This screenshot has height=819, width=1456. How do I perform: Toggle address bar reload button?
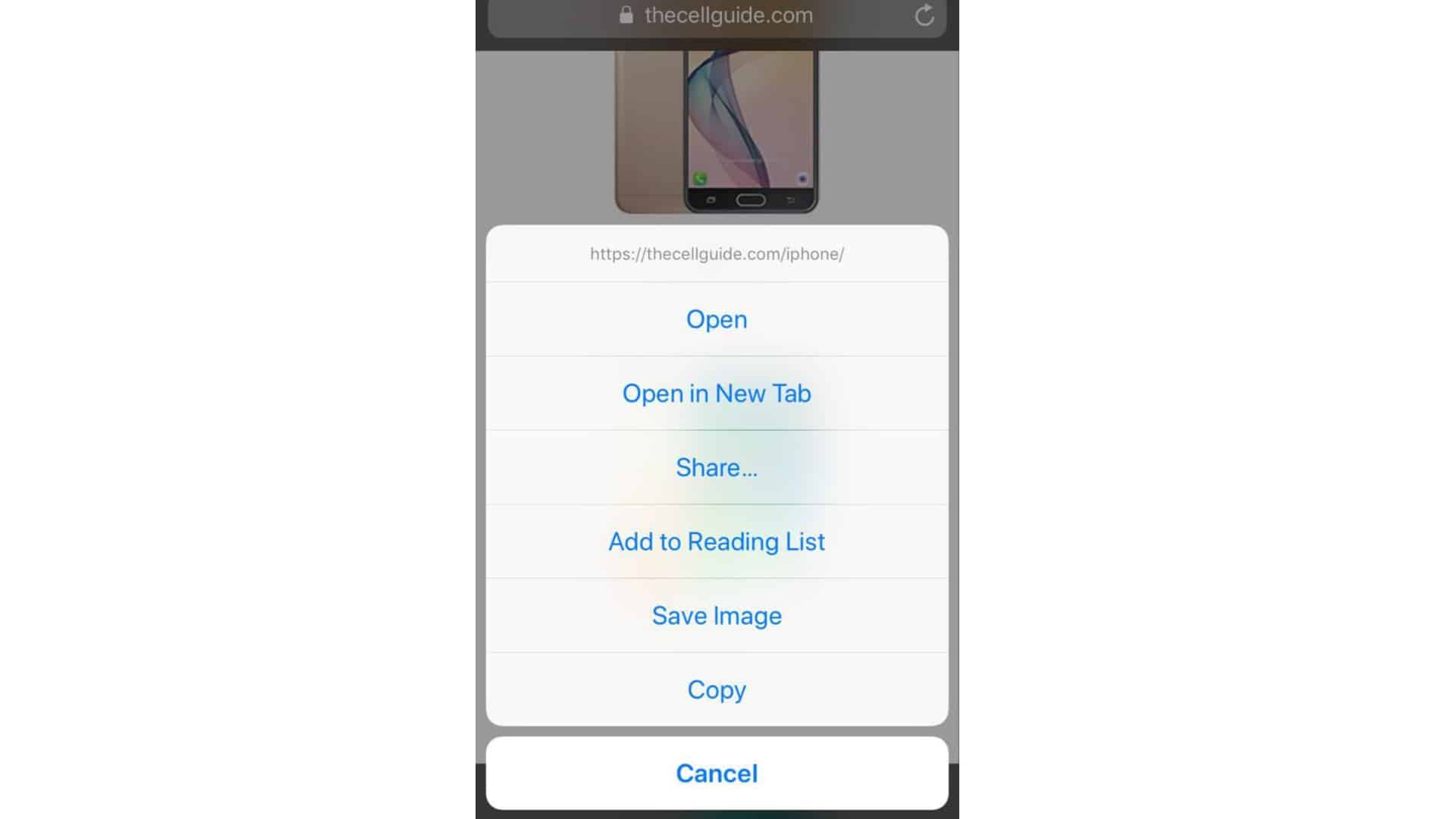click(x=924, y=15)
